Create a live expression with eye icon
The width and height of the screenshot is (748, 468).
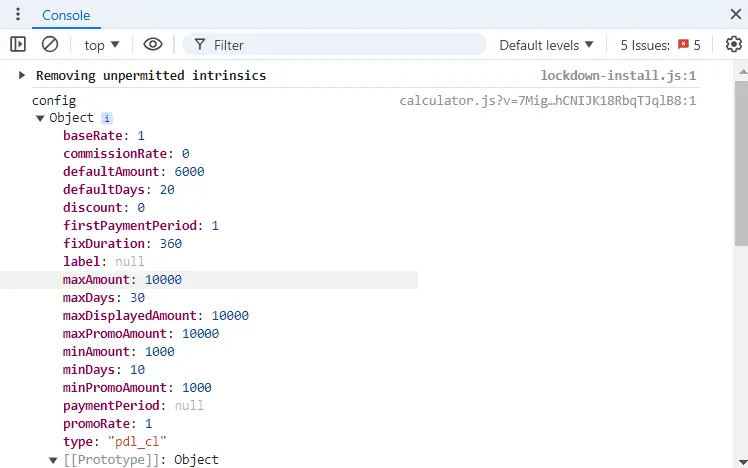click(152, 44)
